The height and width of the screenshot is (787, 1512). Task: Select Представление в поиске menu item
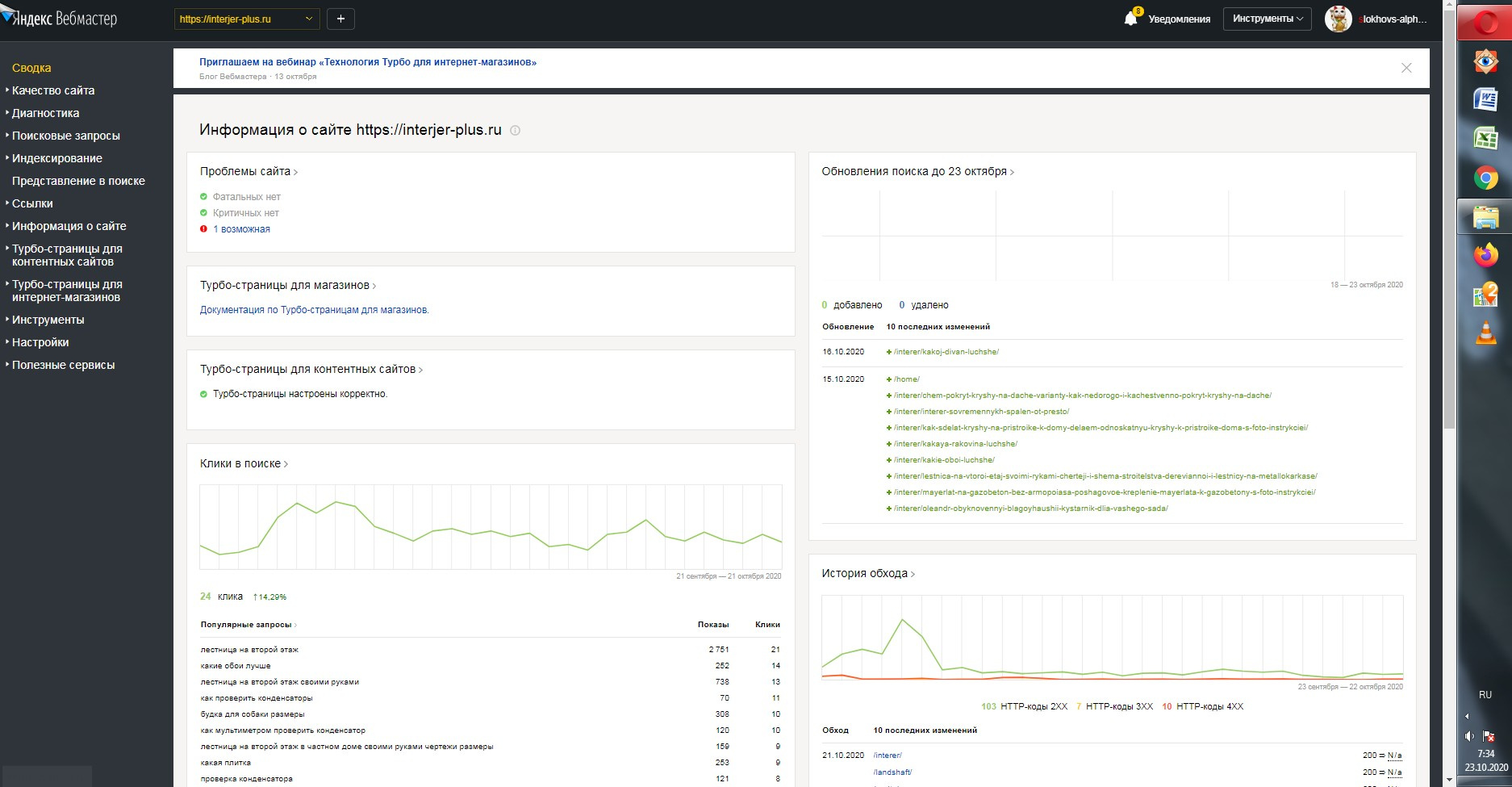(78, 181)
